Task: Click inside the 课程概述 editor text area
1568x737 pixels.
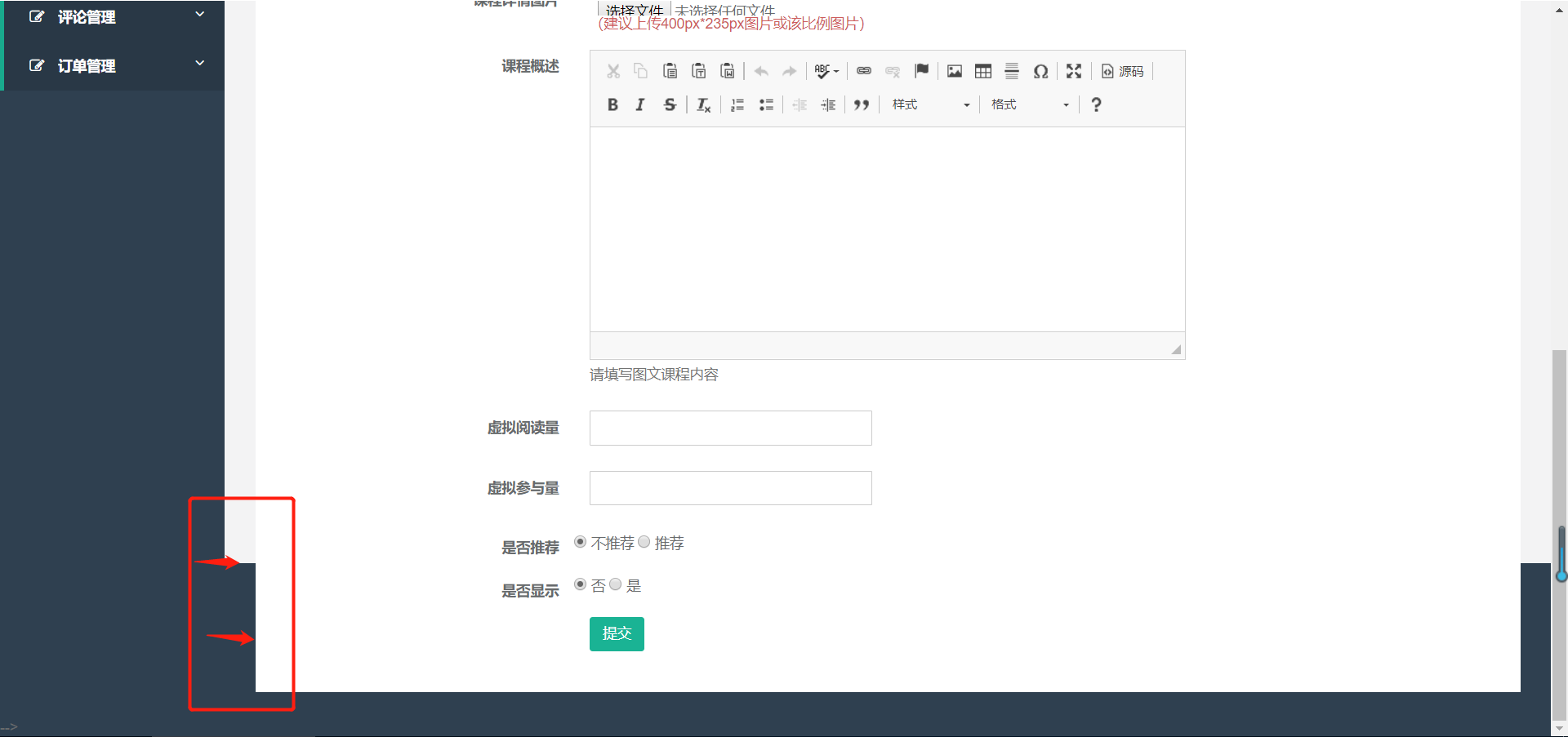Action: click(x=888, y=229)
